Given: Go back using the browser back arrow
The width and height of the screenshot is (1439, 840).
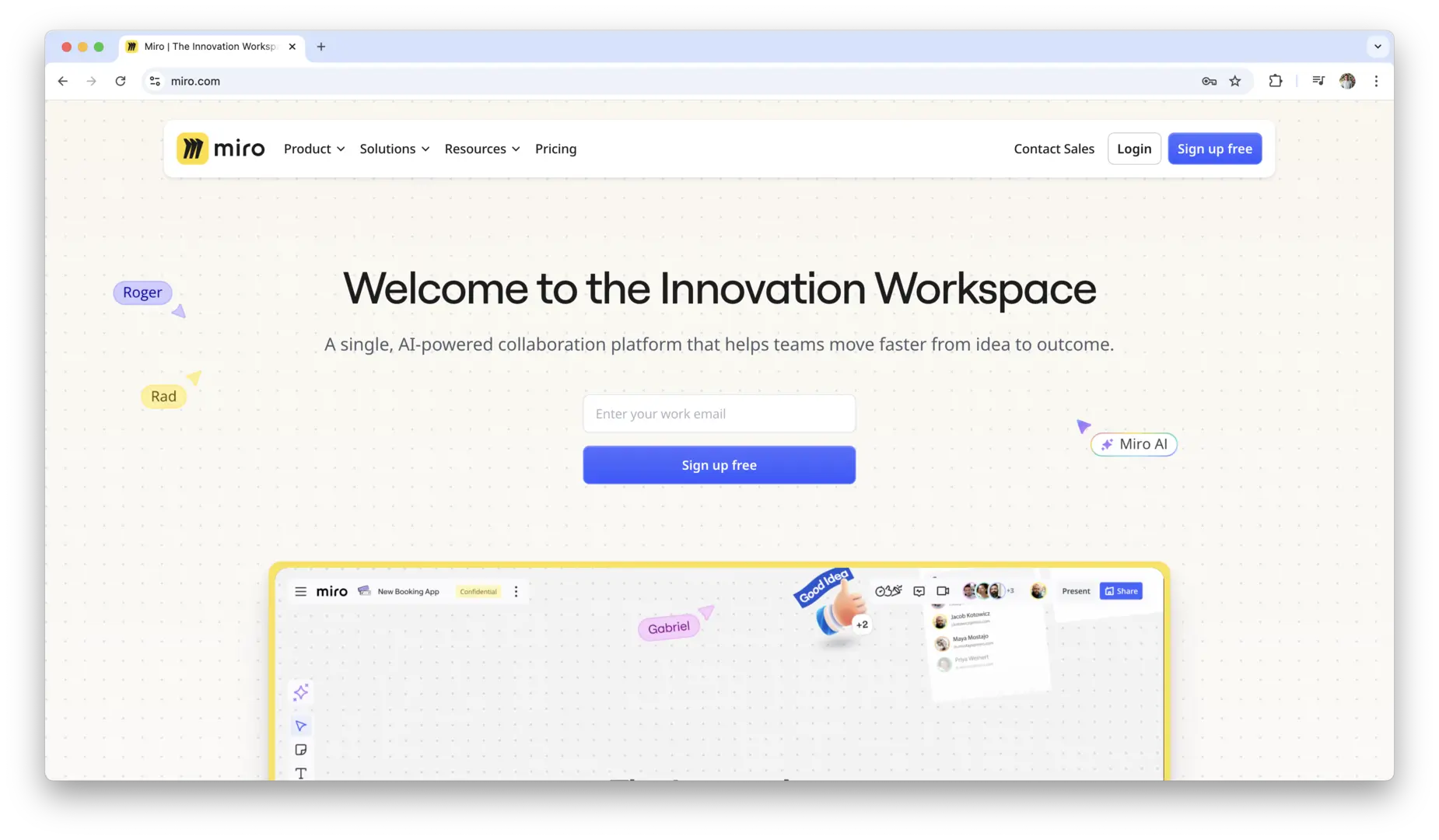Looking at the screenshot, I should [63, 81].
